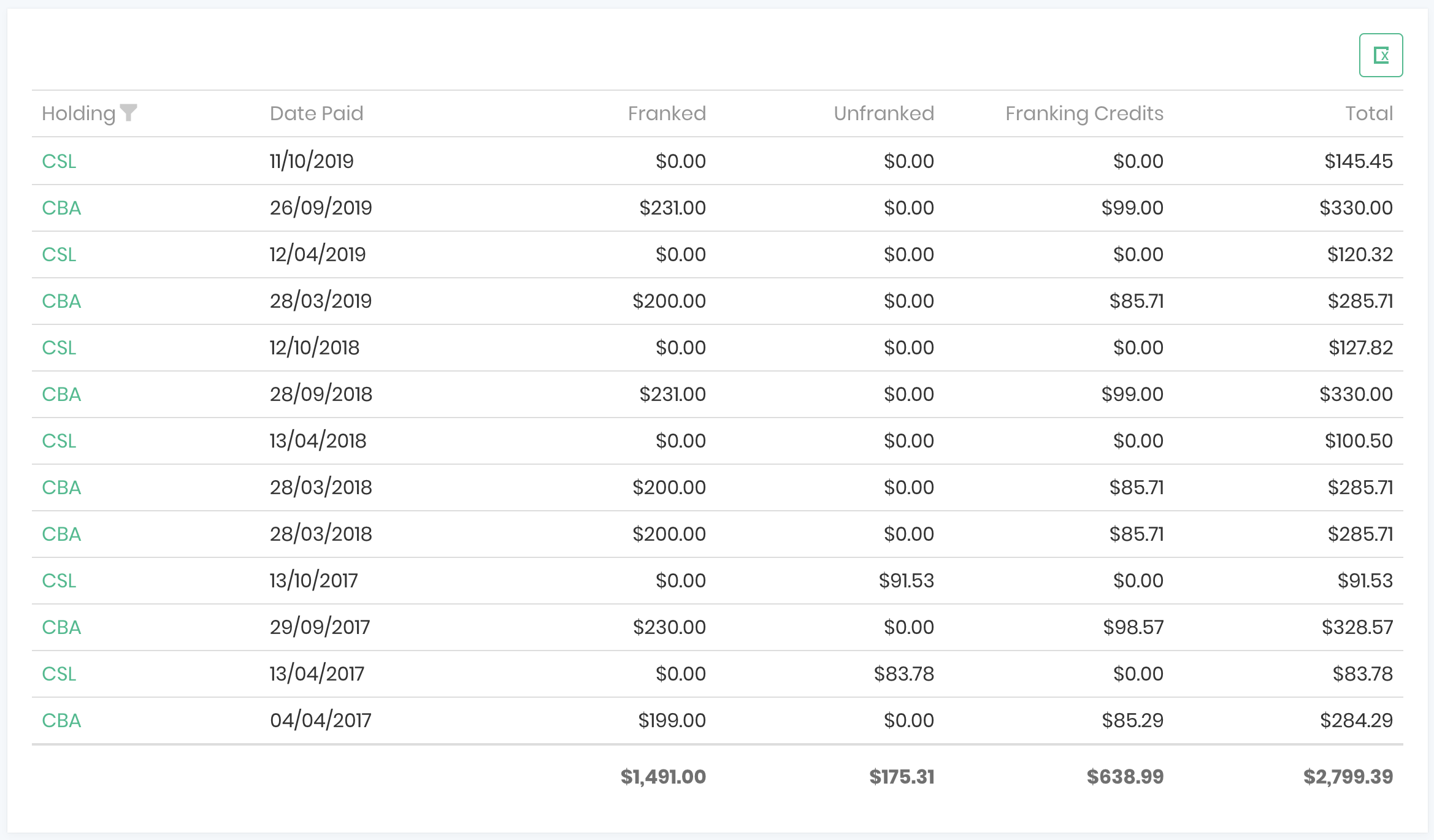Open CBA holding paid 04/04/2017

click(x=61, y=720)
